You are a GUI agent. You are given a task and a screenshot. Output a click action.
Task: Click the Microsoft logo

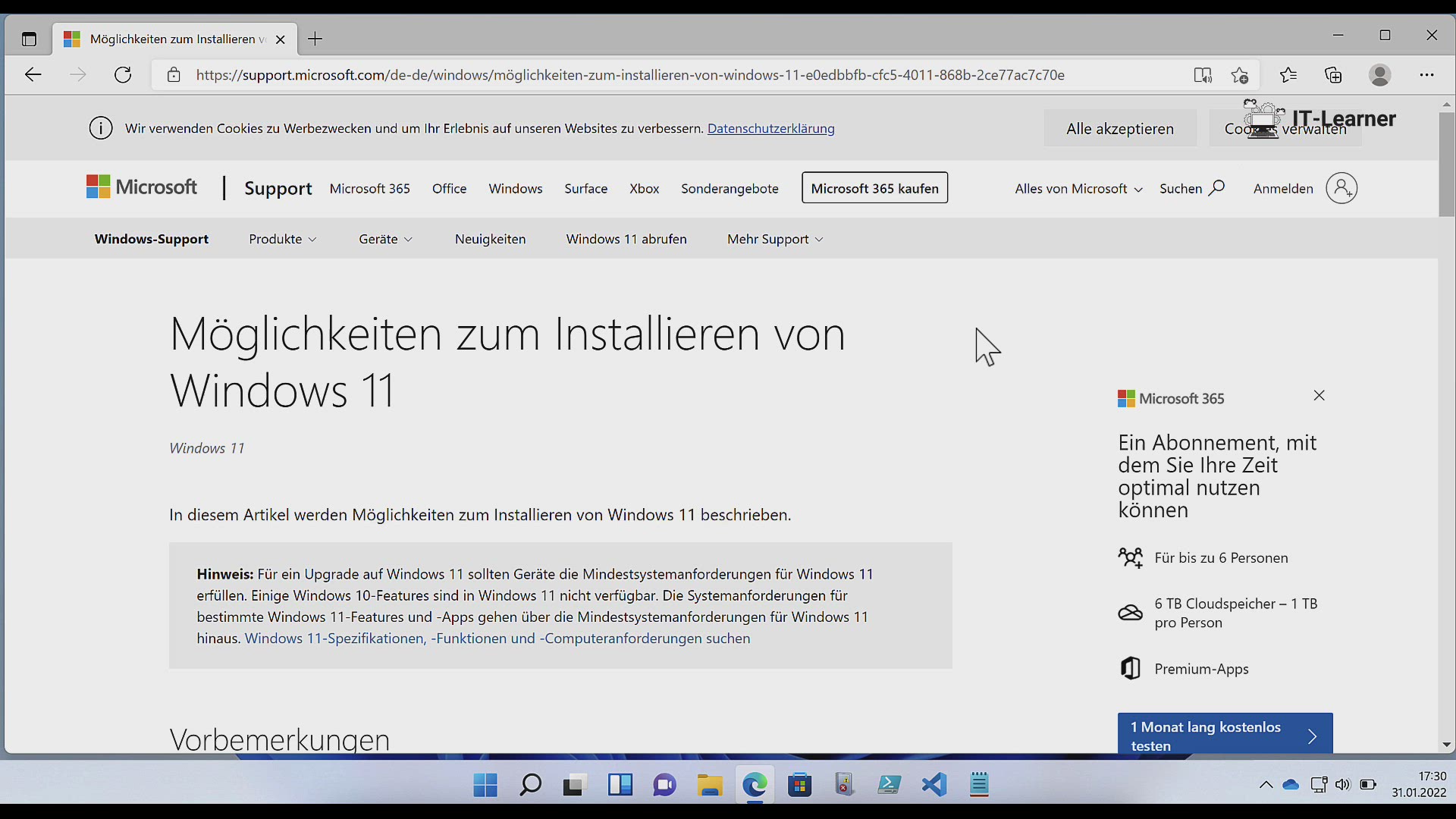point(142,187)
